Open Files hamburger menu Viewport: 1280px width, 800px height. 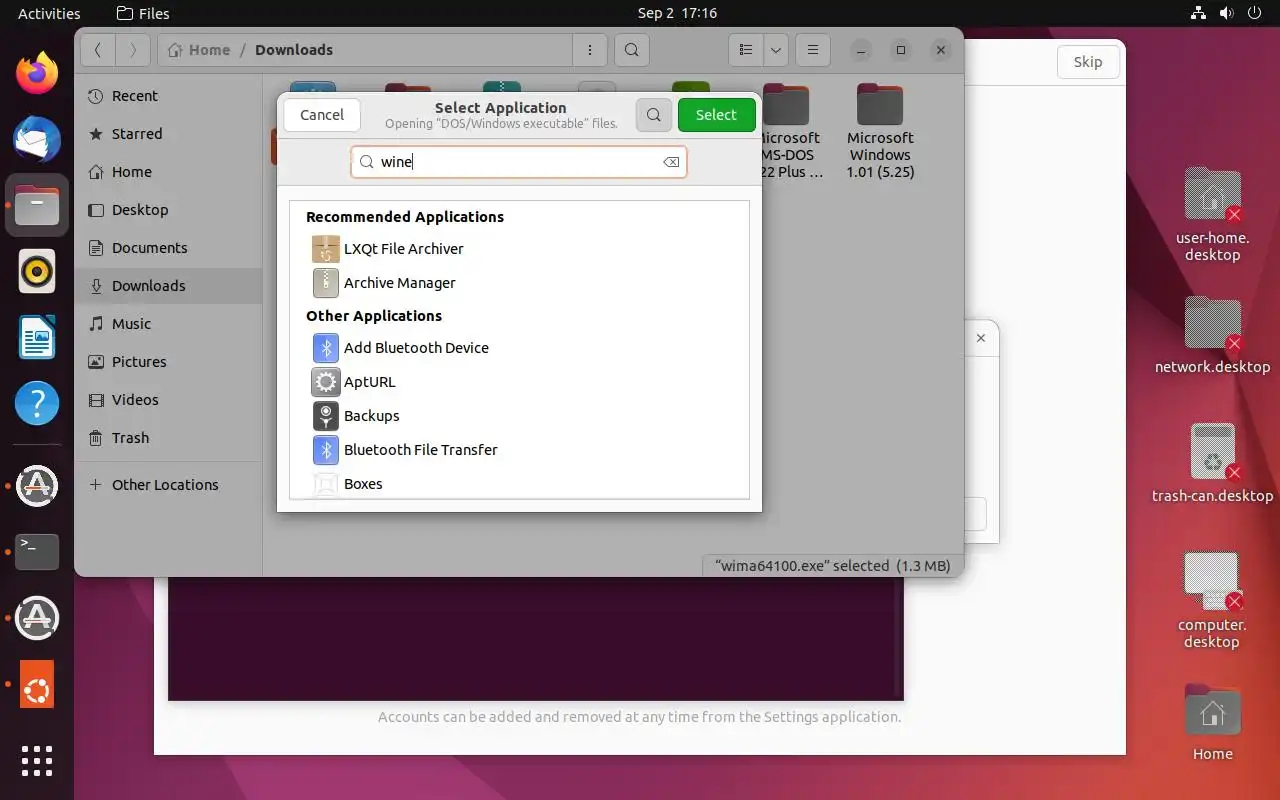pos(813,50)
